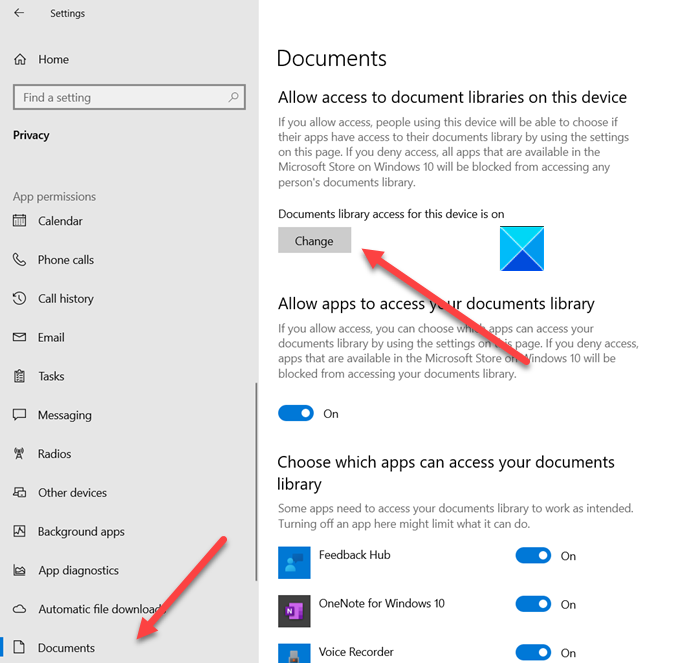
Task: Click the Tasks clipboard icon
Action: (x=19, y=376)
